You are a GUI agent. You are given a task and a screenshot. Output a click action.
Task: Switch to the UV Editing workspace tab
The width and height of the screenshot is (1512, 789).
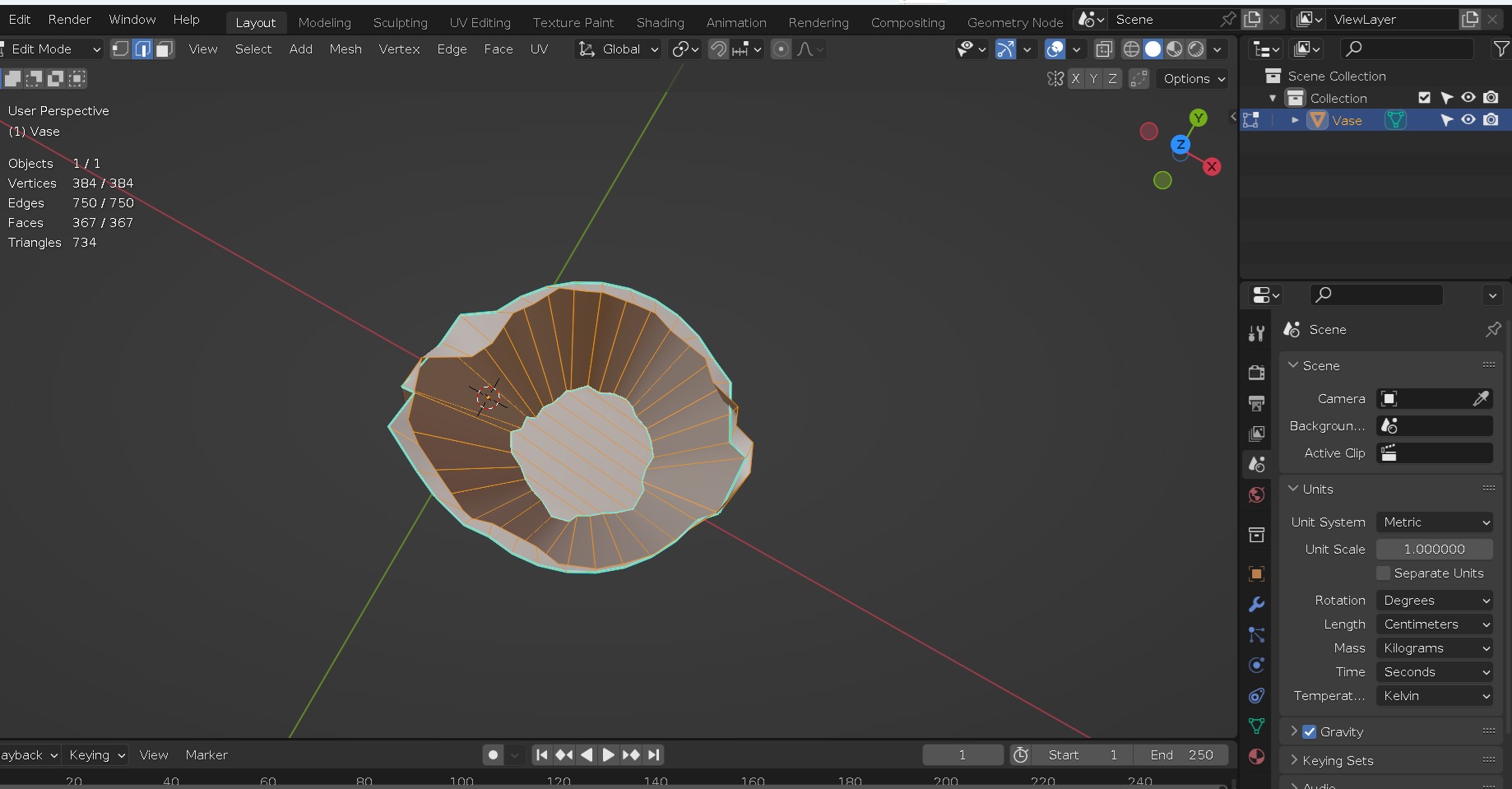click(x=480, y=22)
